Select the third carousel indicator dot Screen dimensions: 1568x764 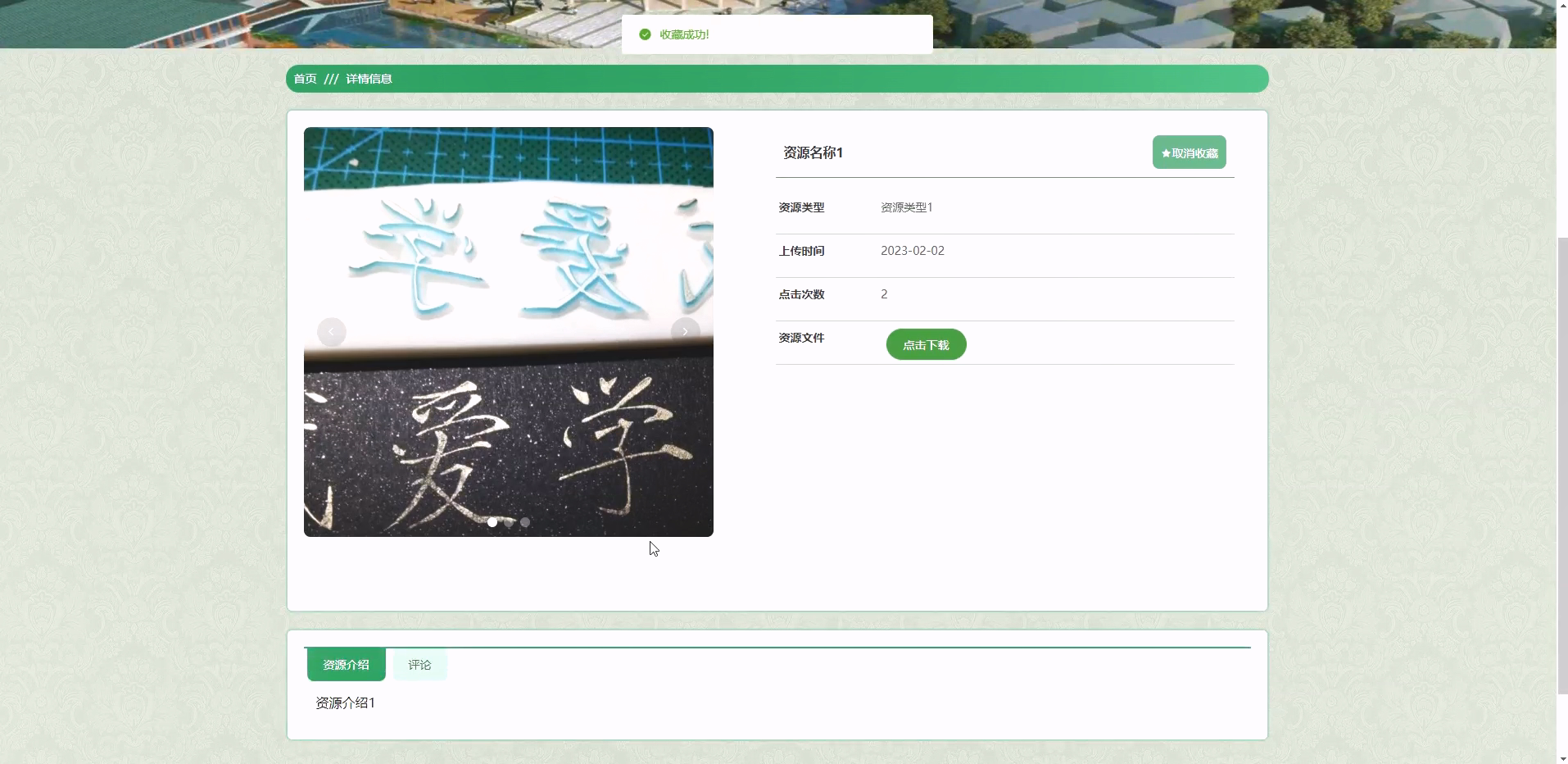point(524,522)
